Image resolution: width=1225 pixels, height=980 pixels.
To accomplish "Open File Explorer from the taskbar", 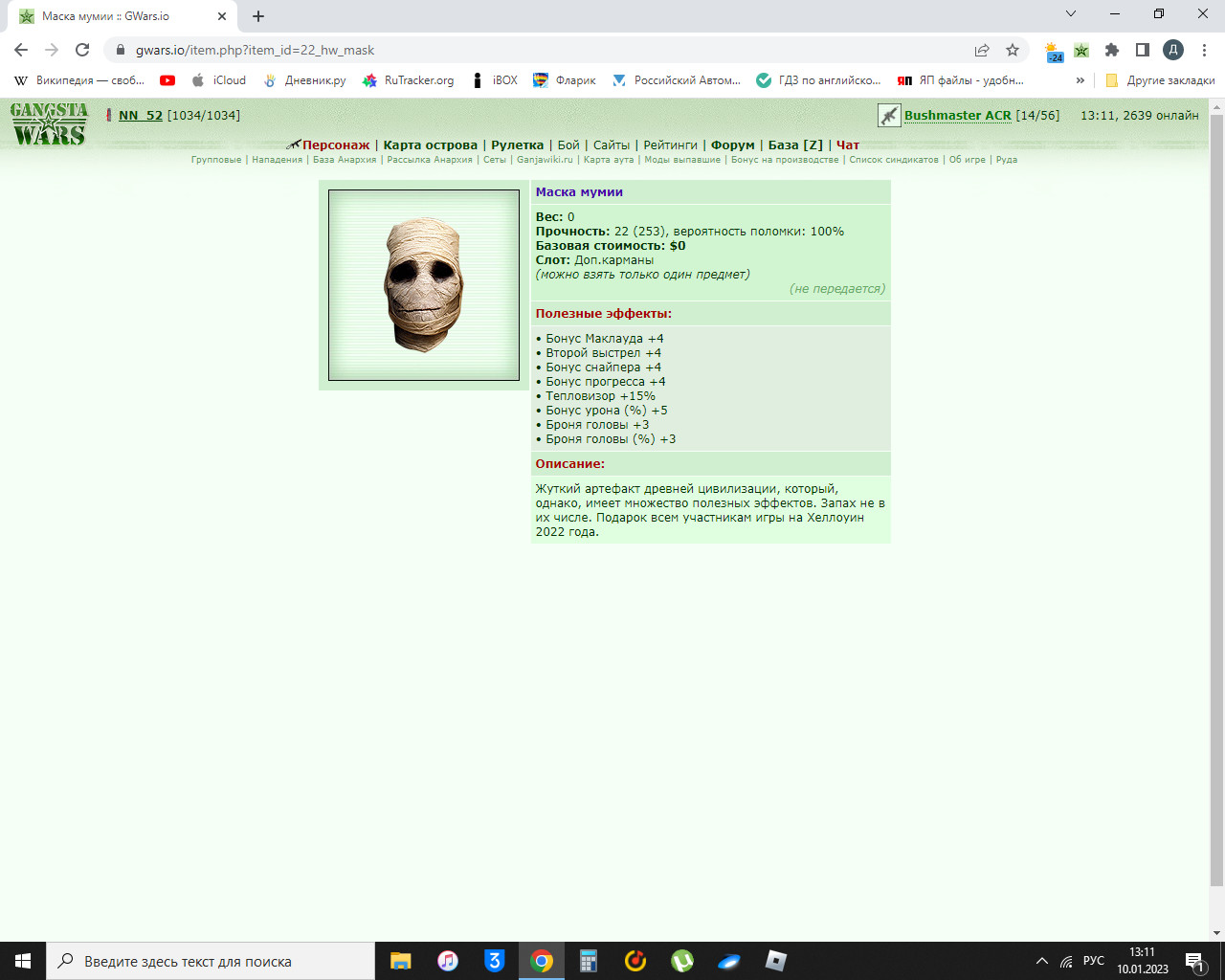I will point(401,961).
